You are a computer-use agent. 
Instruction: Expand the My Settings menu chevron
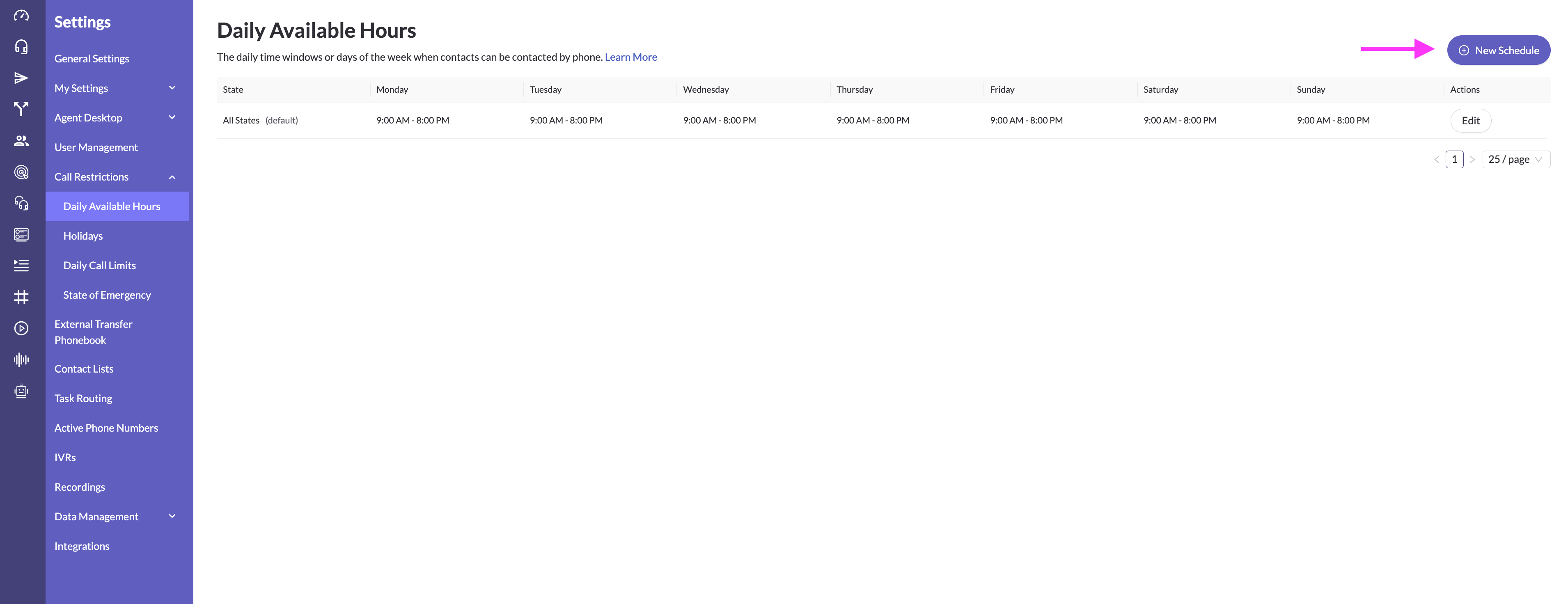[172, 88]
